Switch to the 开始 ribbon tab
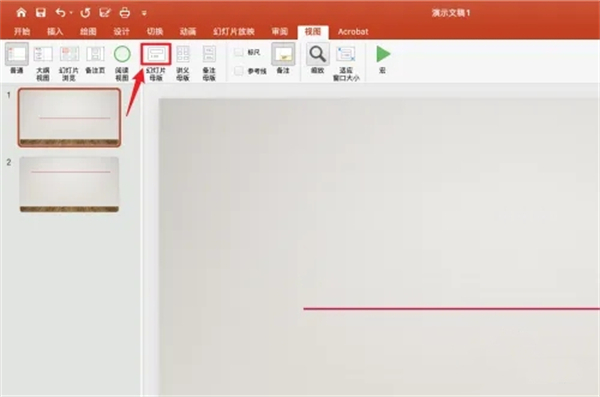 coord(22,31)
